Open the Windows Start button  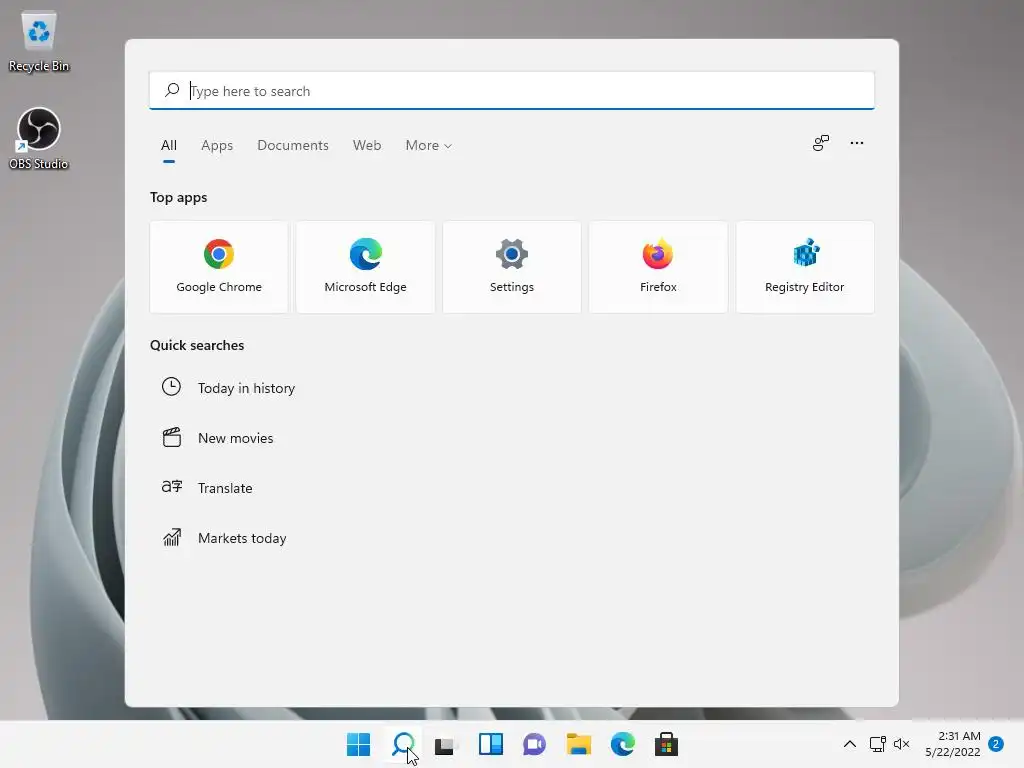pos(359,744)
